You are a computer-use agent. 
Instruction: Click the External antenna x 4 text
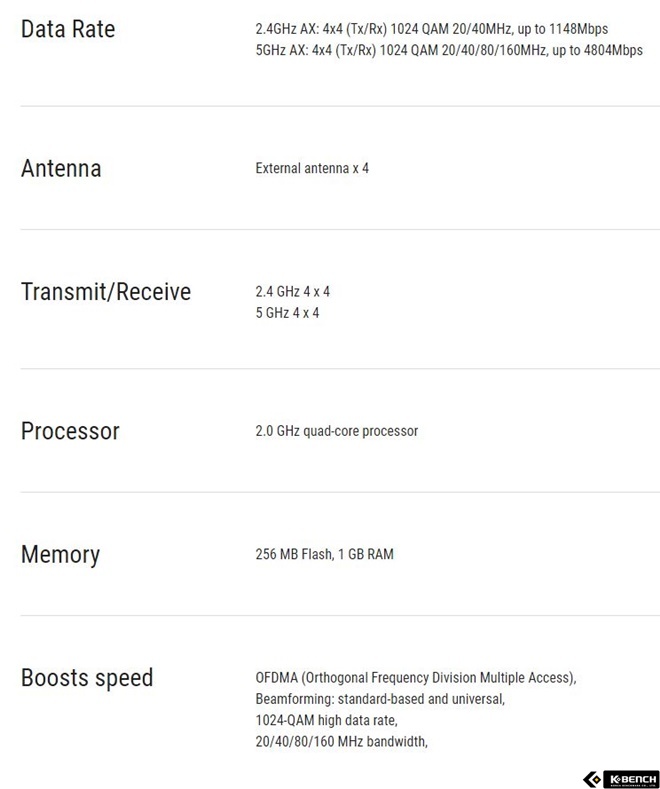[312, 168]
